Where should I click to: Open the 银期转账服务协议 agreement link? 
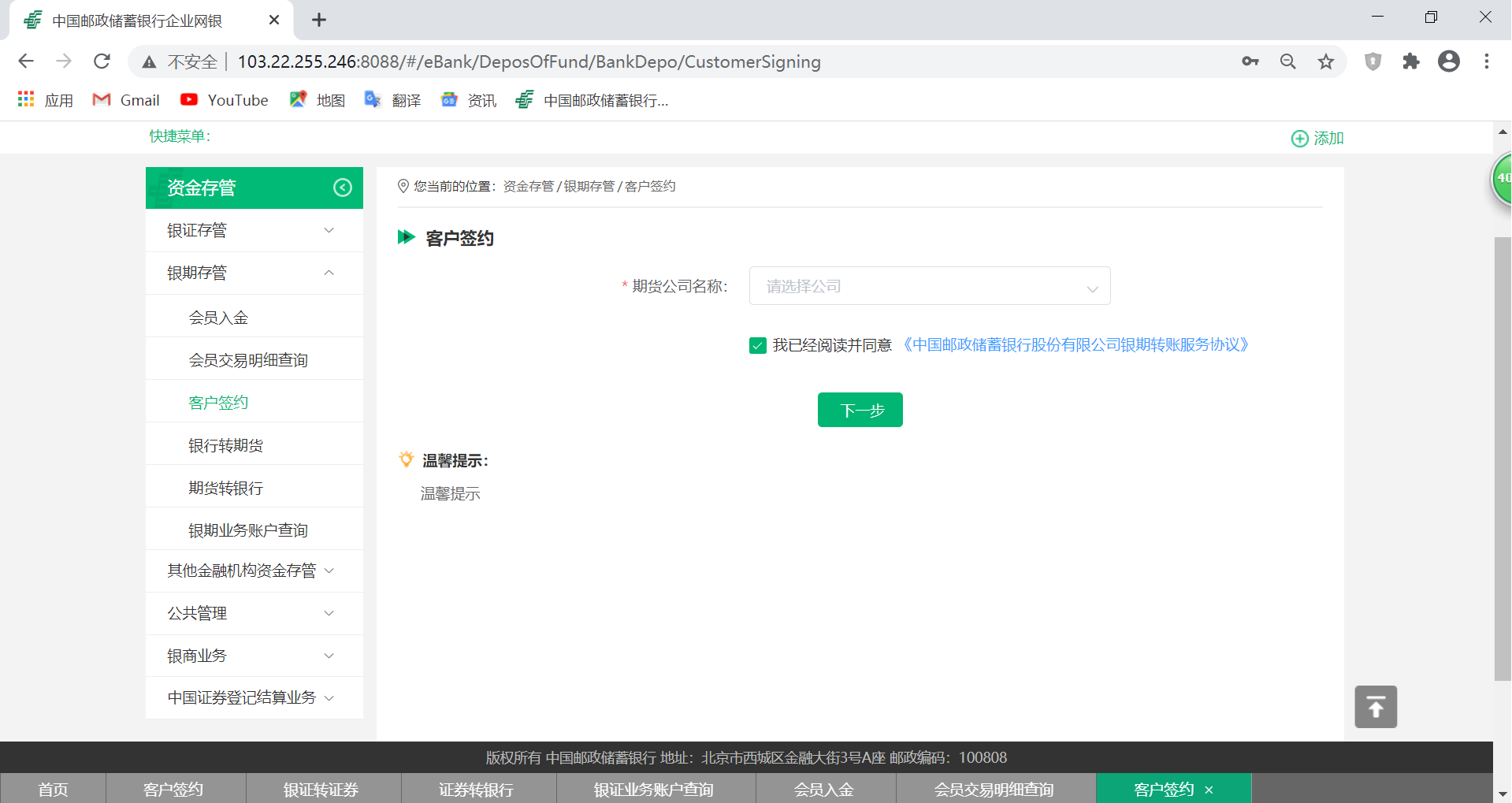coord(1075,345)
